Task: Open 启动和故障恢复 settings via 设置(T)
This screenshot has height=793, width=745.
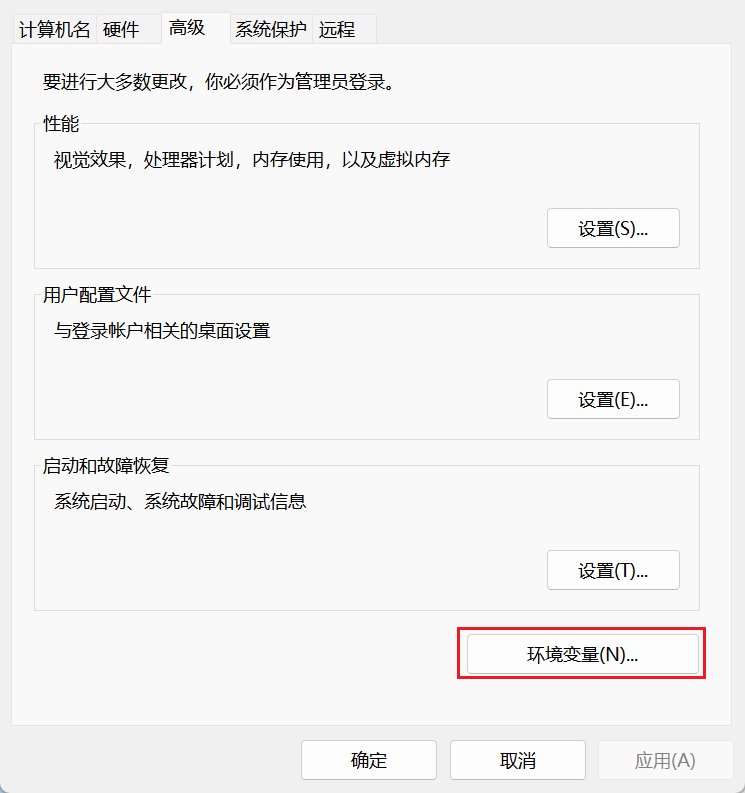Action: (613, 570)
